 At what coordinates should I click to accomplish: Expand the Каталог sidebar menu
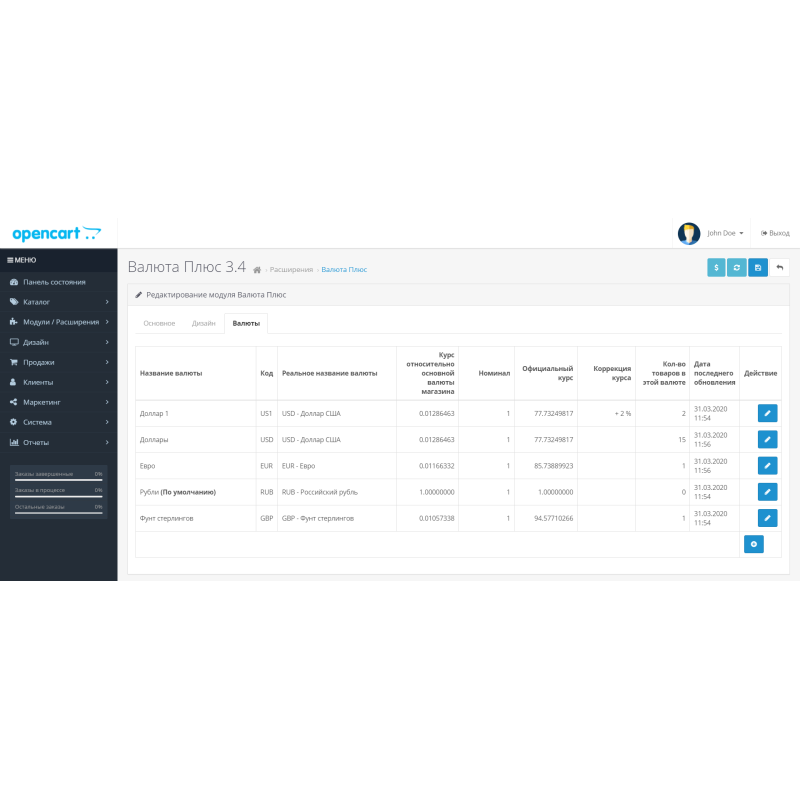[x=58, y=302]
